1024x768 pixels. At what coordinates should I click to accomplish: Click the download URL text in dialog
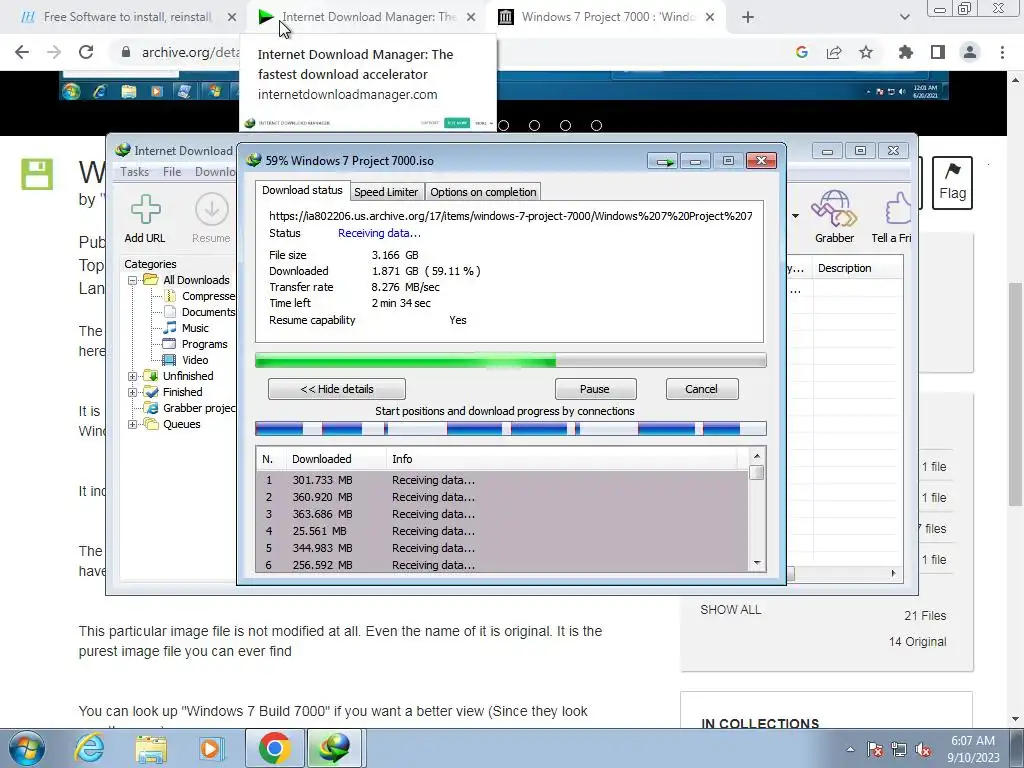pyautogui.click(x=510, y=216)
